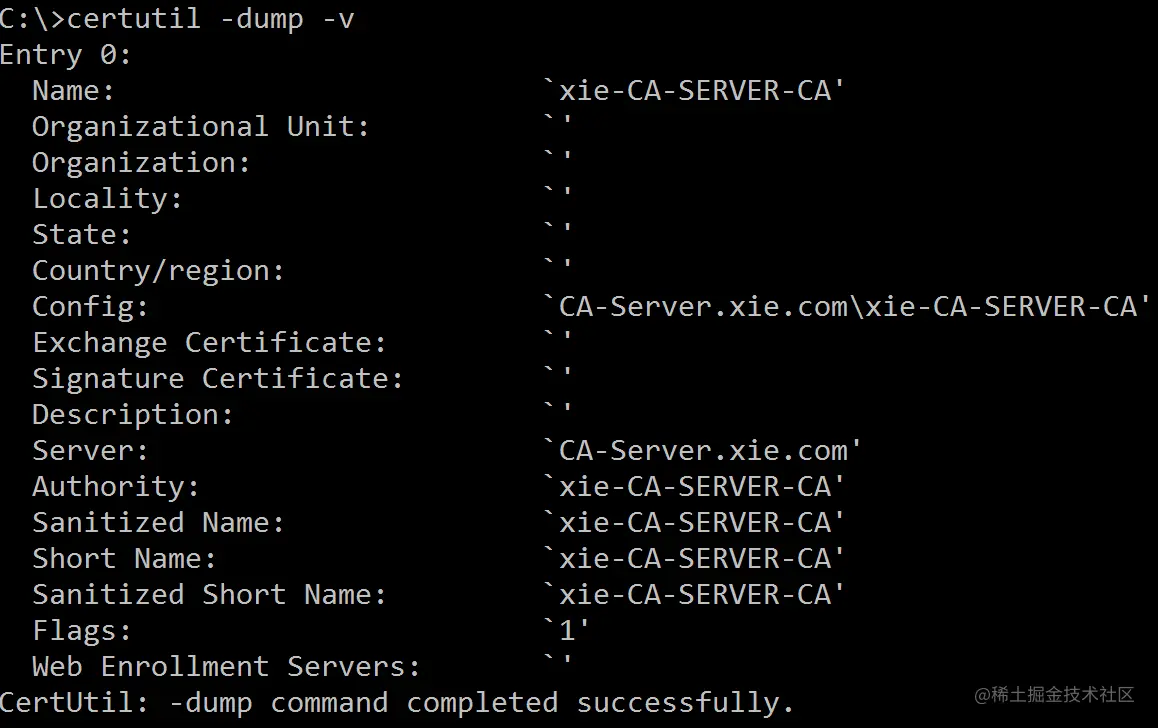Click the Organization field label

(141, 162)
